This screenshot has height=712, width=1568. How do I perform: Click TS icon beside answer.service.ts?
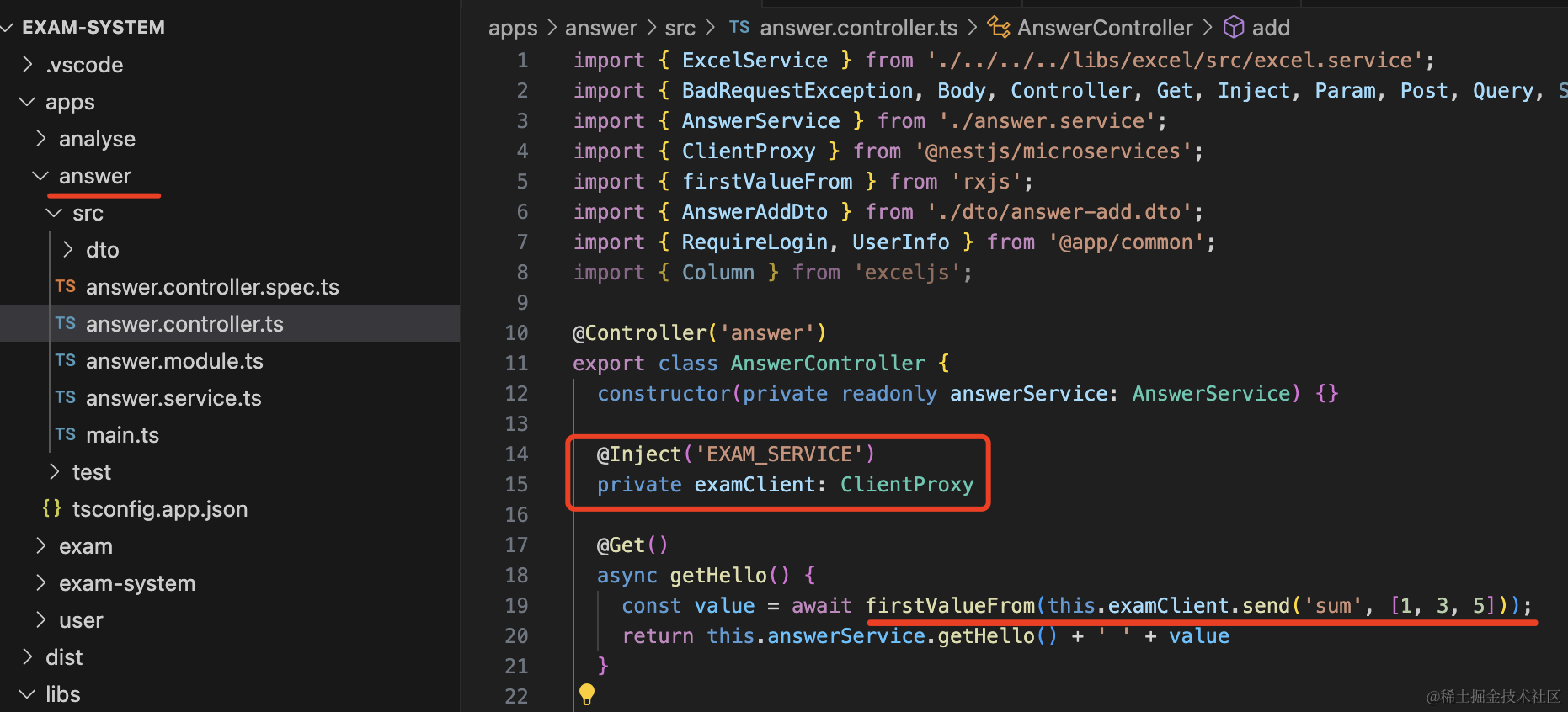point(66,398)
